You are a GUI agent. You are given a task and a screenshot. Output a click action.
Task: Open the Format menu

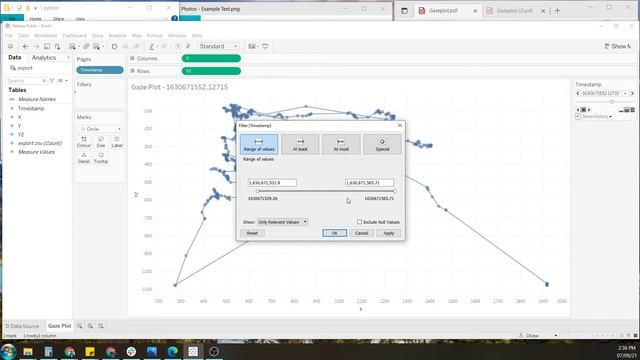coord(154,36)
